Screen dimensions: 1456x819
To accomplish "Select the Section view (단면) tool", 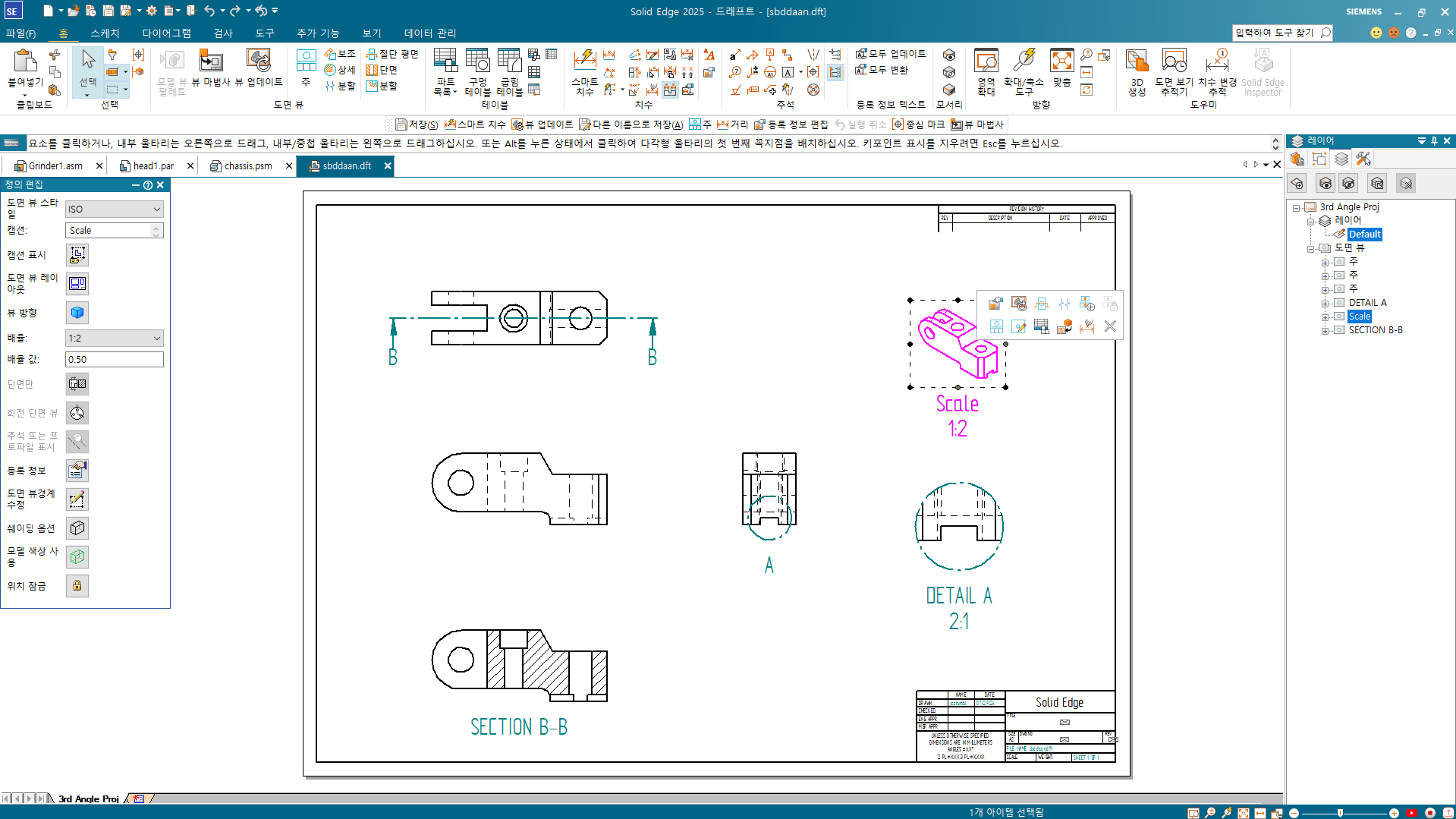I will coord(382,70).
